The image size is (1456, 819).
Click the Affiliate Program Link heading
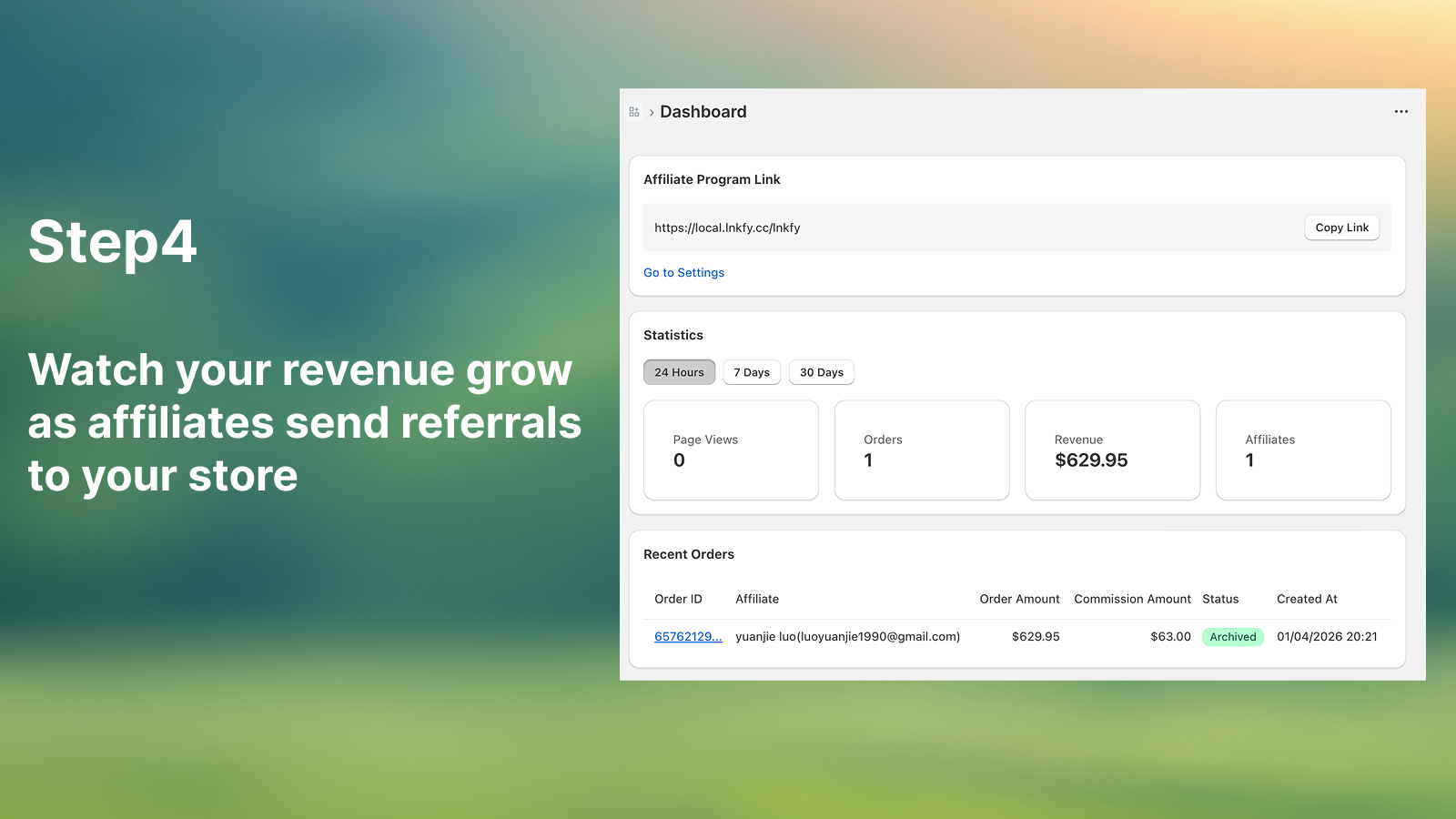[x=712, y=179]
